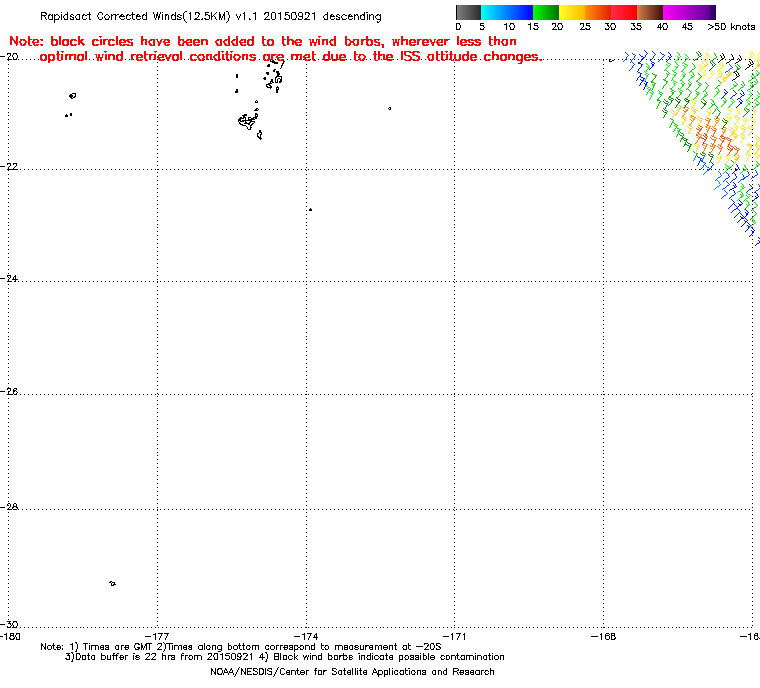Click the 'Rapidscat Corrected Winds' title text
760x688 pixels.
[210, 16]
